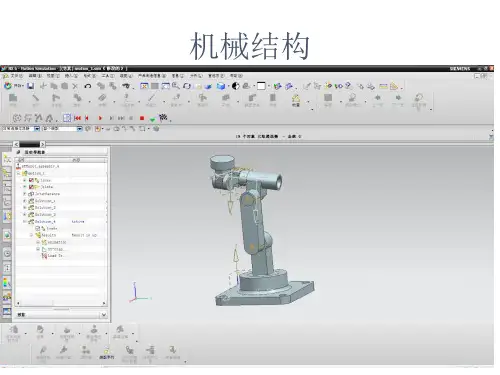Open the color contour sidebar tab
Image resolution: width=500 pixels, height=375 pixels.
coord(7,283)
